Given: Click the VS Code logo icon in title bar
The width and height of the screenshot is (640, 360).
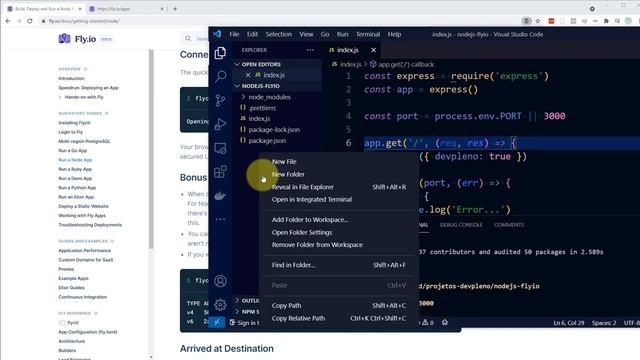Looking at the screenshot, I should coord(217,34).
